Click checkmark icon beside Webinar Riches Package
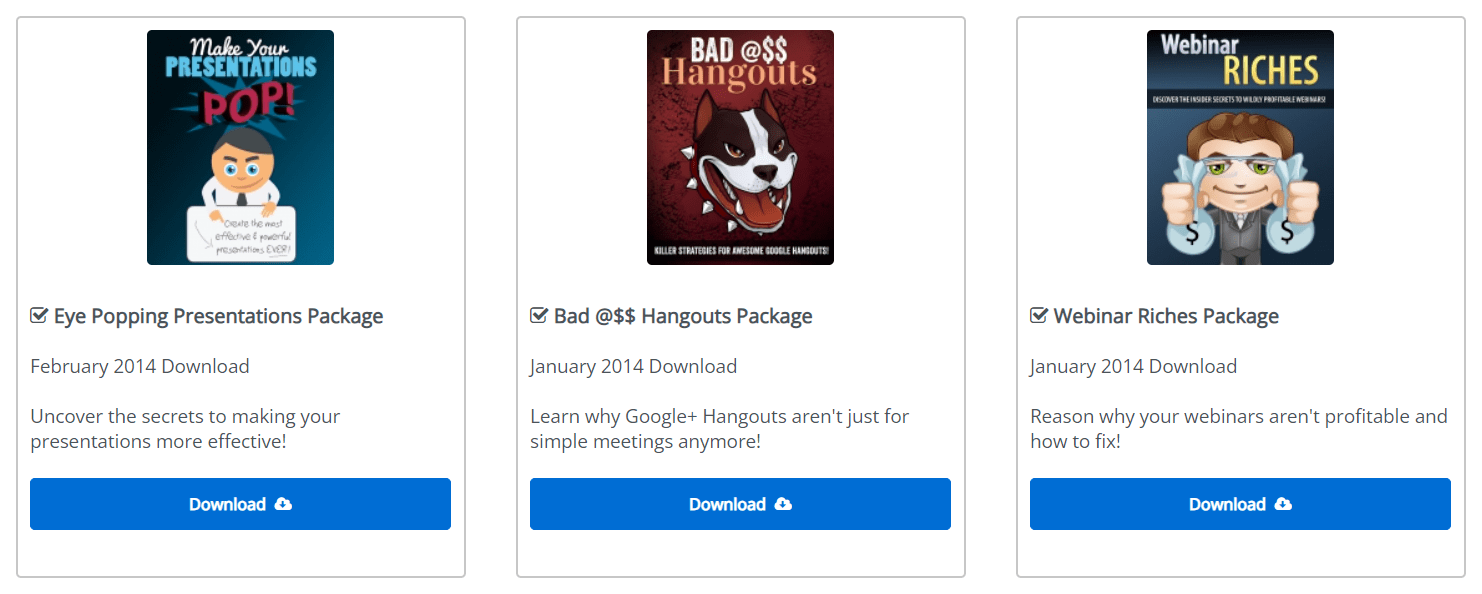The image size is (1482, 594). [x=1039, y=316]
